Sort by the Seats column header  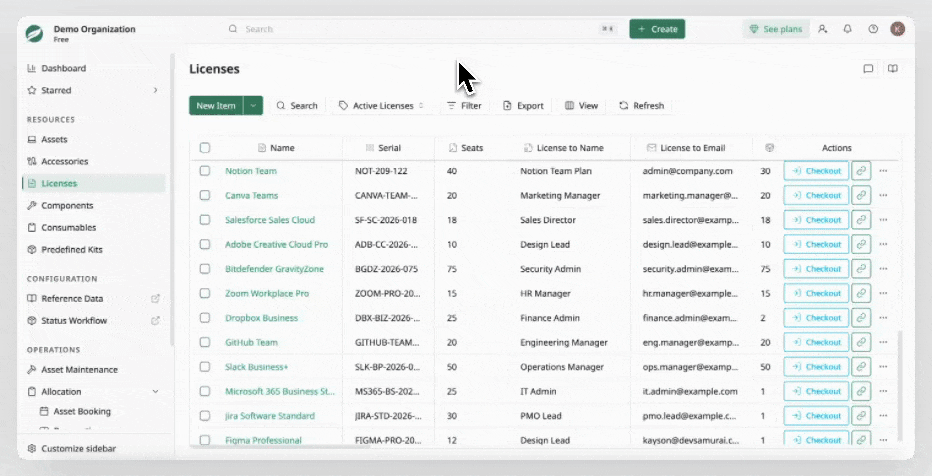click(x=466, y=148)
